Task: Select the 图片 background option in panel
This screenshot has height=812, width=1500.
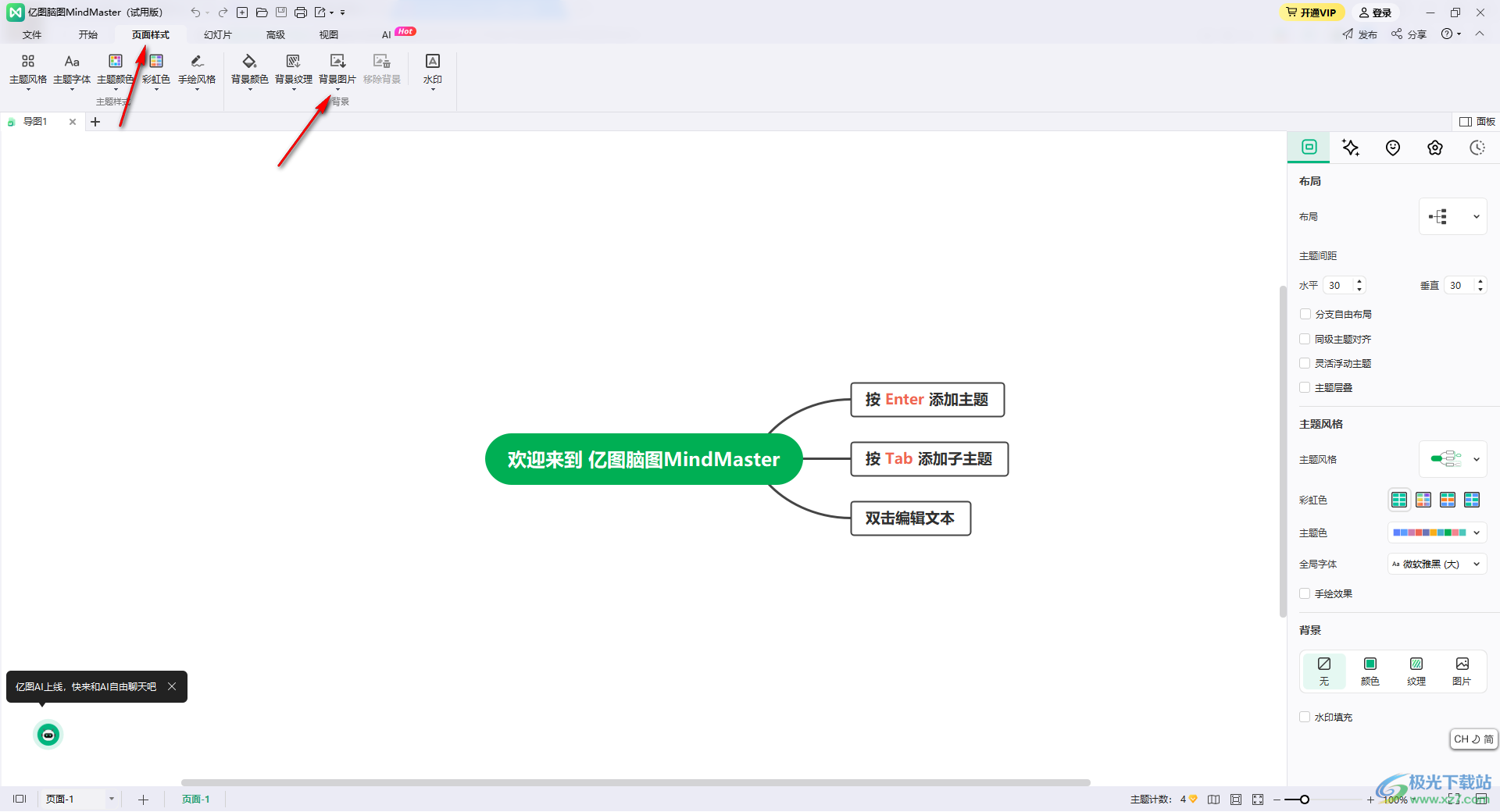Action: tap(1462, 671)
